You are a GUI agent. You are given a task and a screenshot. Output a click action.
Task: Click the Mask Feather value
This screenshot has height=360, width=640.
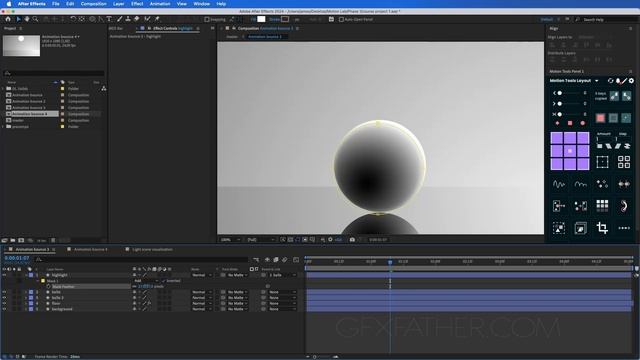(x=145, y=287)
